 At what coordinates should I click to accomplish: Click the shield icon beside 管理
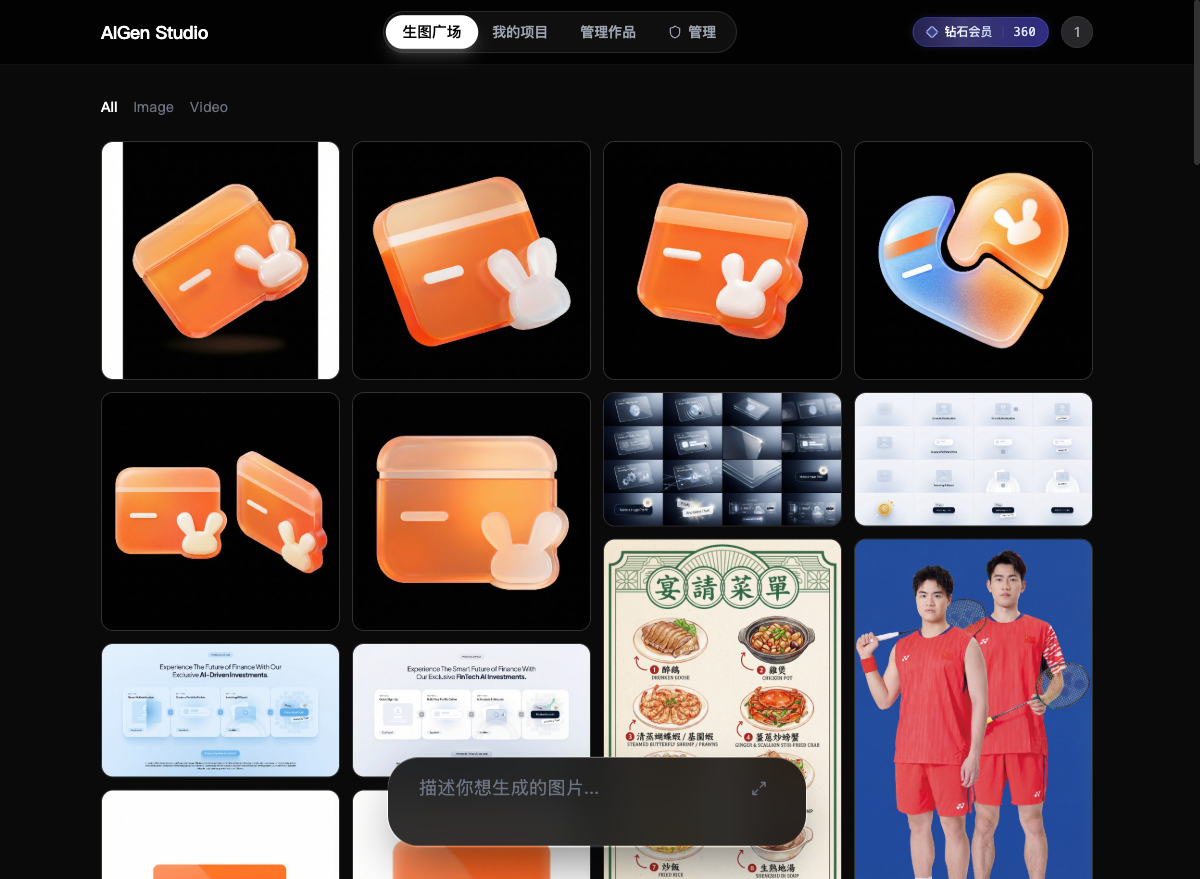click(x=675, y=32)
